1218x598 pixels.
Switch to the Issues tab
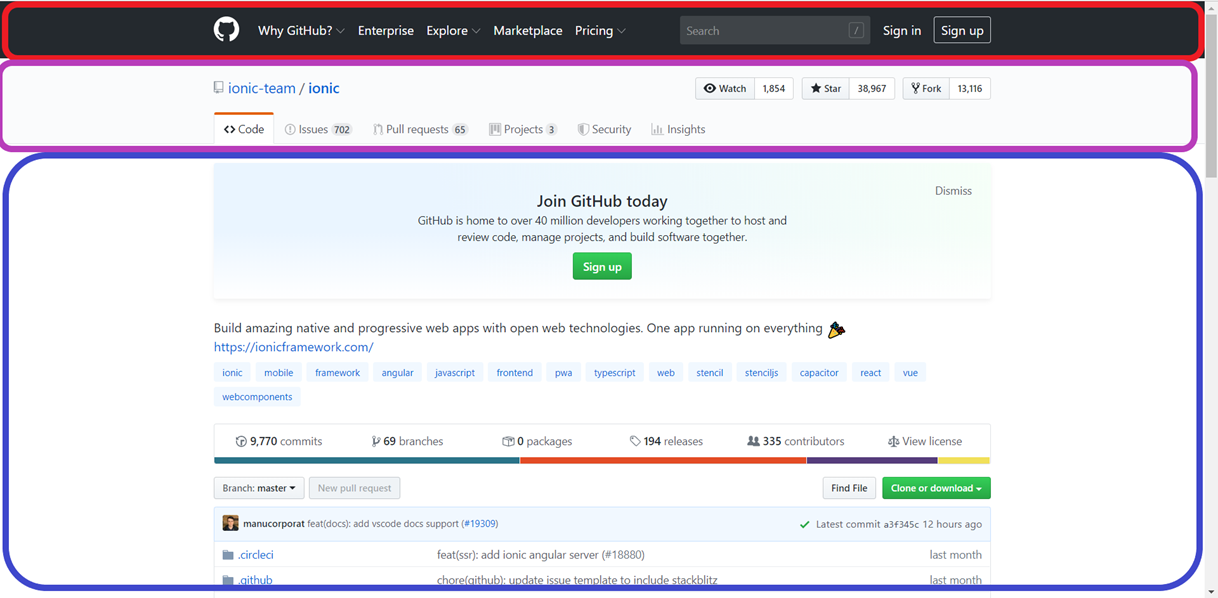[x=318, y=129]
